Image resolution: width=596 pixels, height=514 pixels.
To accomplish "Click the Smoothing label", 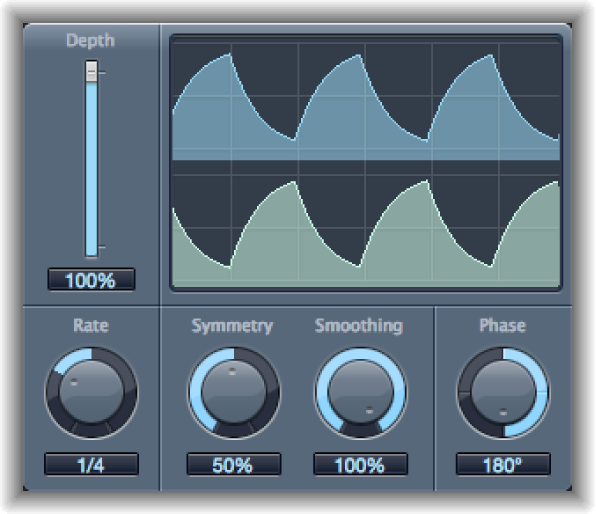I will [x=359, y=326].
